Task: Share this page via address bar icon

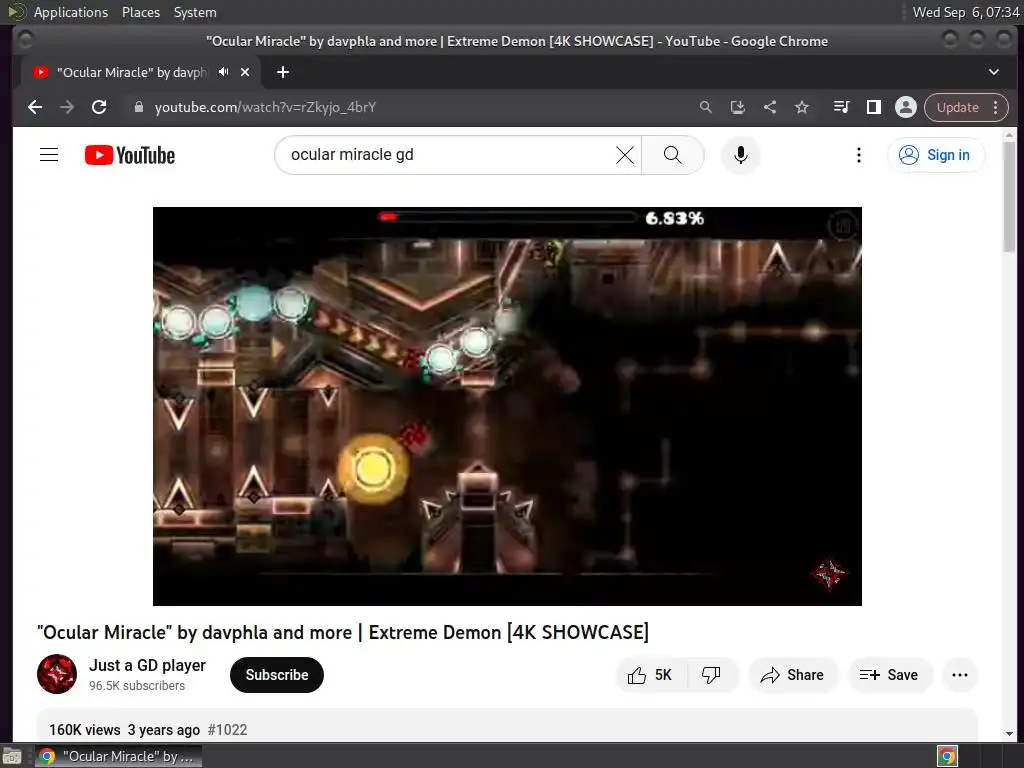Action: 770,107
